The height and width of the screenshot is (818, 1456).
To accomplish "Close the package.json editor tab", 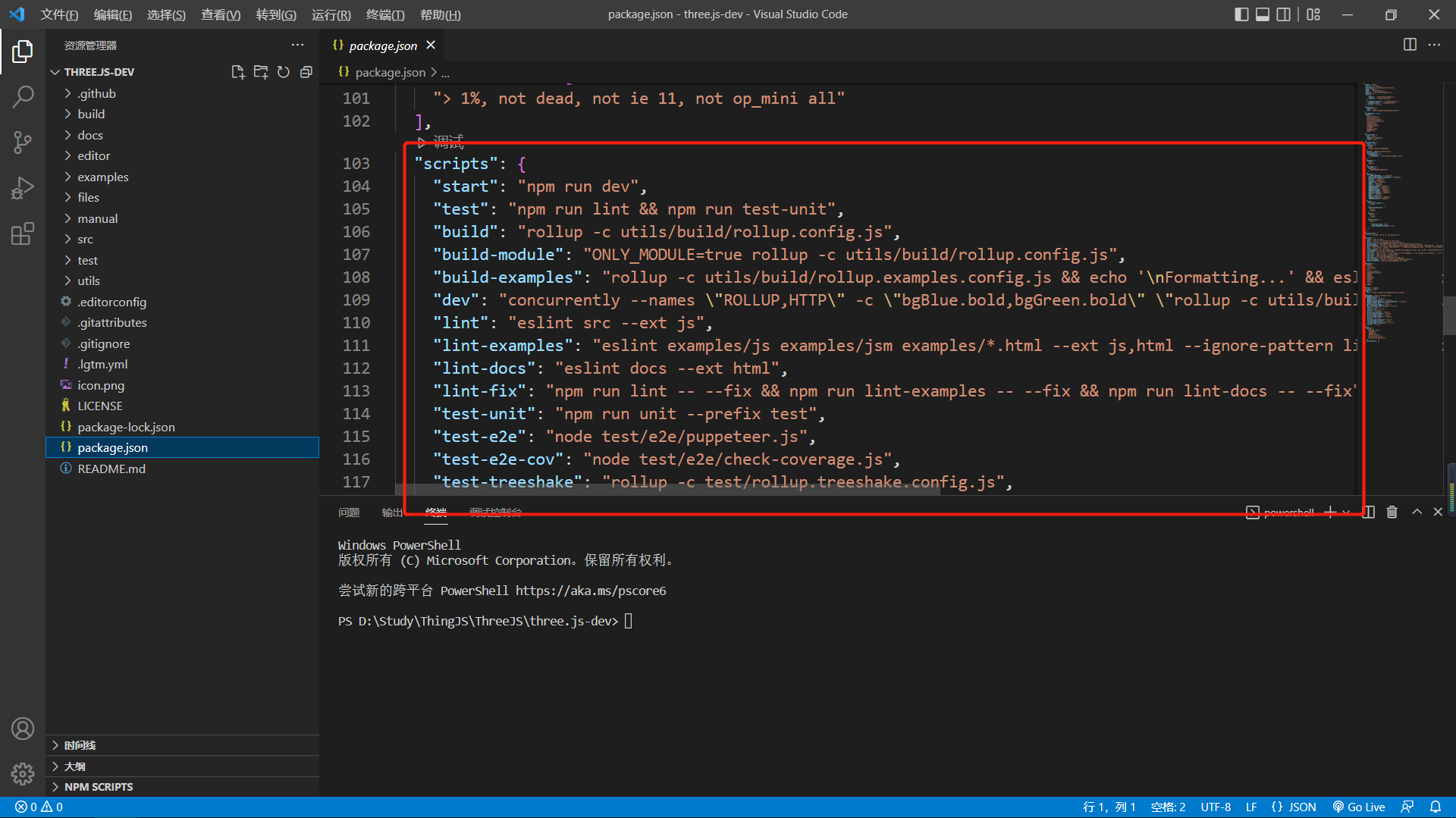I will point(431,45).
